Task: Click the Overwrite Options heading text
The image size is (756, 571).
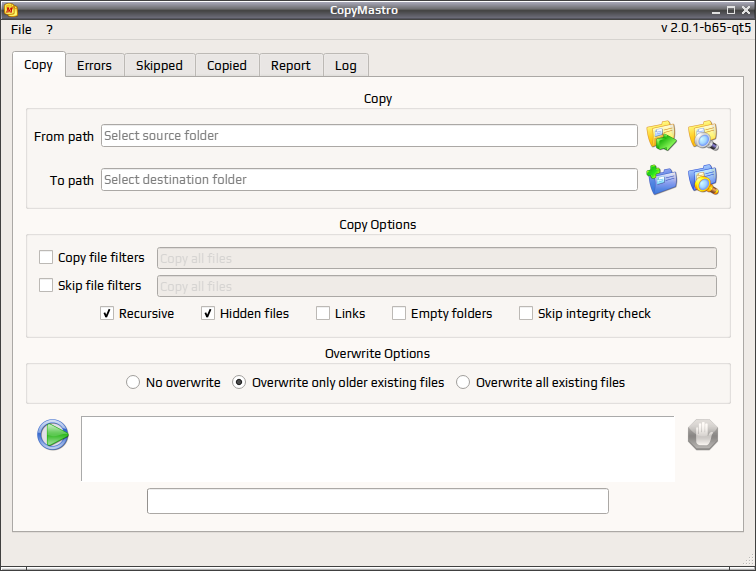Action: pyautogui.click(x=378, y=353)
